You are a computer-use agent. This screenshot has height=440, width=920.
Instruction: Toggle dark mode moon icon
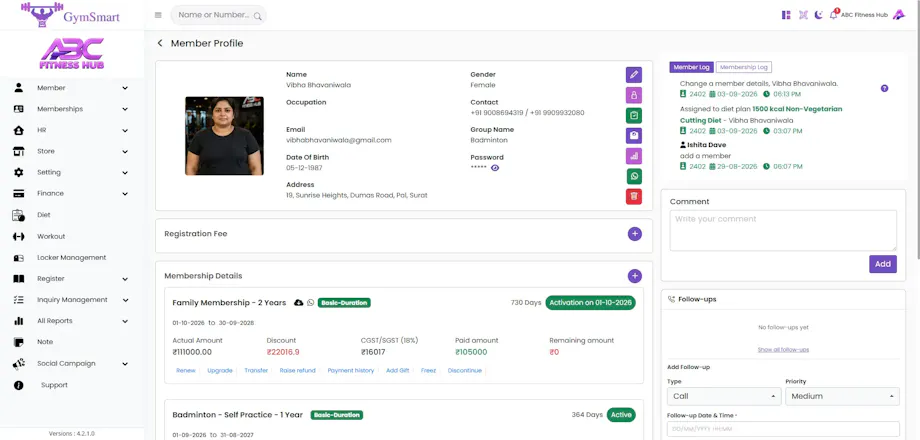point(818,15)
